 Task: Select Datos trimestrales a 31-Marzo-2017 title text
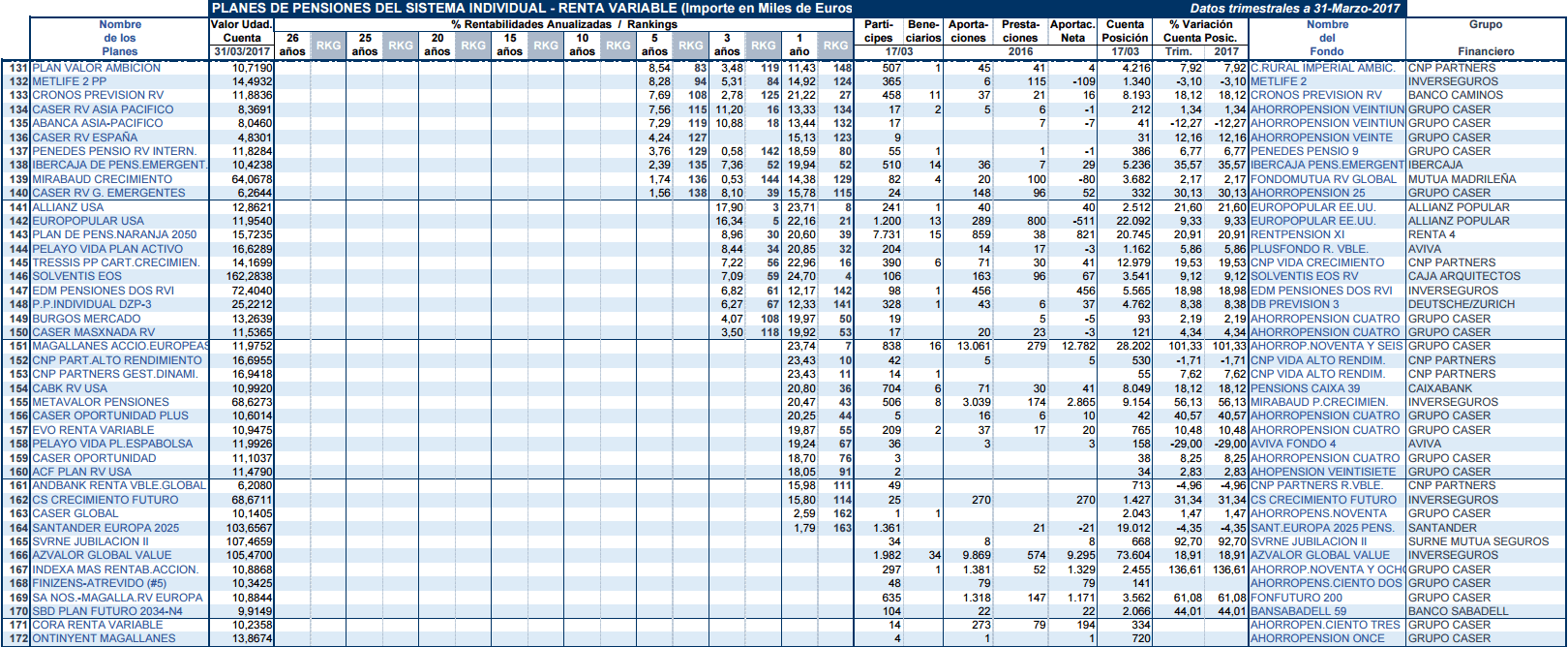click(x=1295, y=8)
